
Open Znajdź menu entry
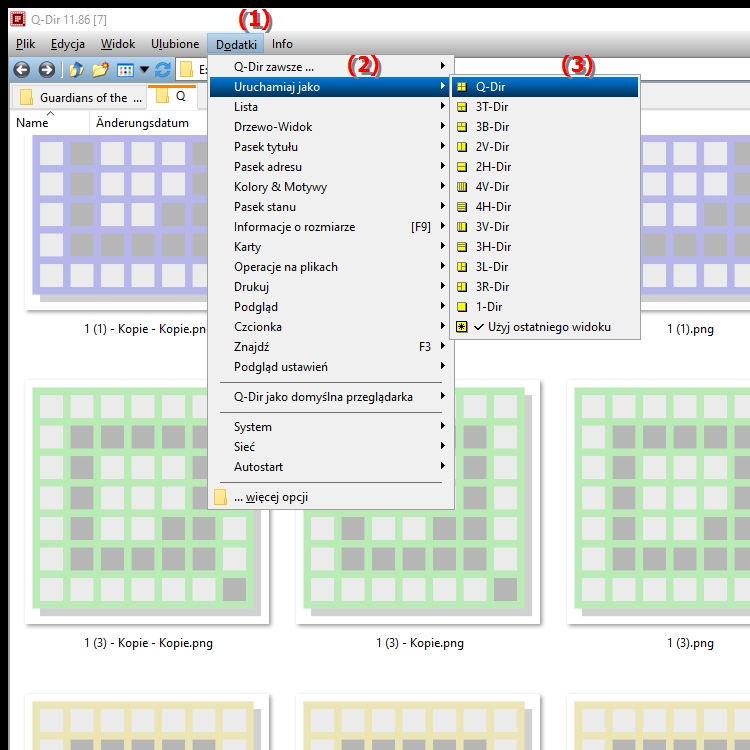(330, 347)
